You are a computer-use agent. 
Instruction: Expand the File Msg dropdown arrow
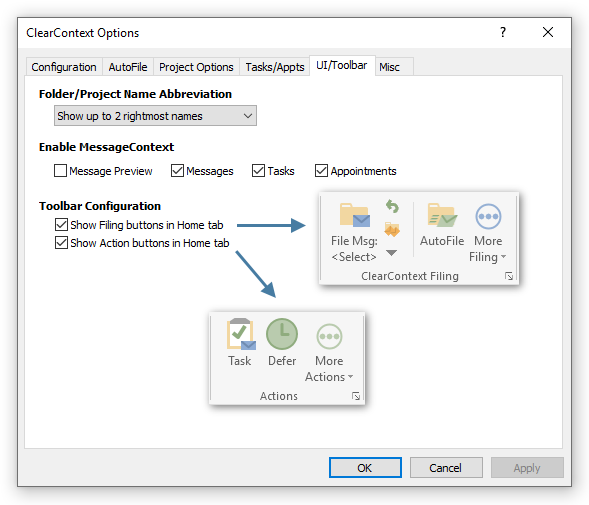coord(391,253)
